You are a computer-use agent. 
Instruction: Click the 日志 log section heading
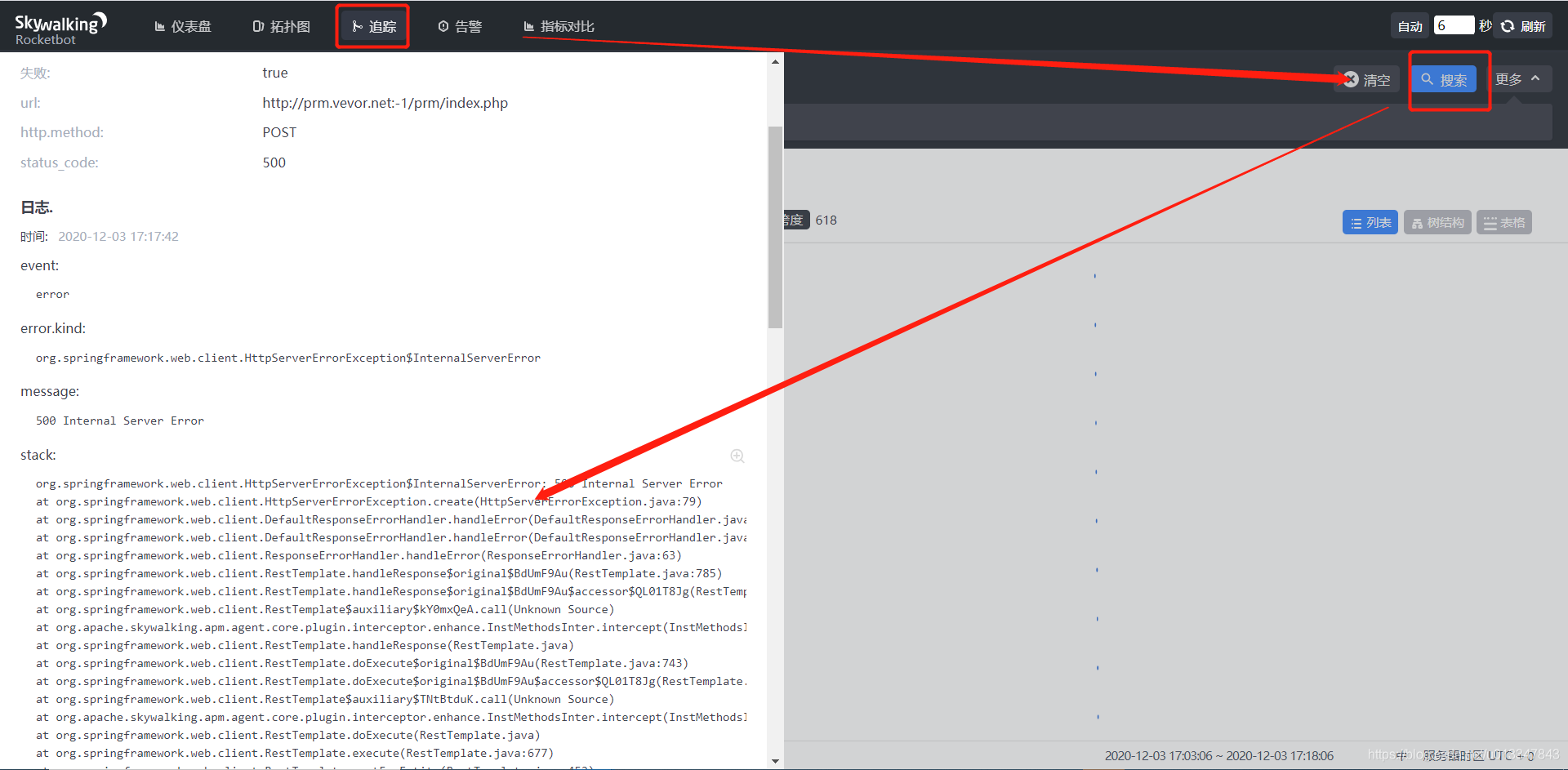[x=37, y=207]
